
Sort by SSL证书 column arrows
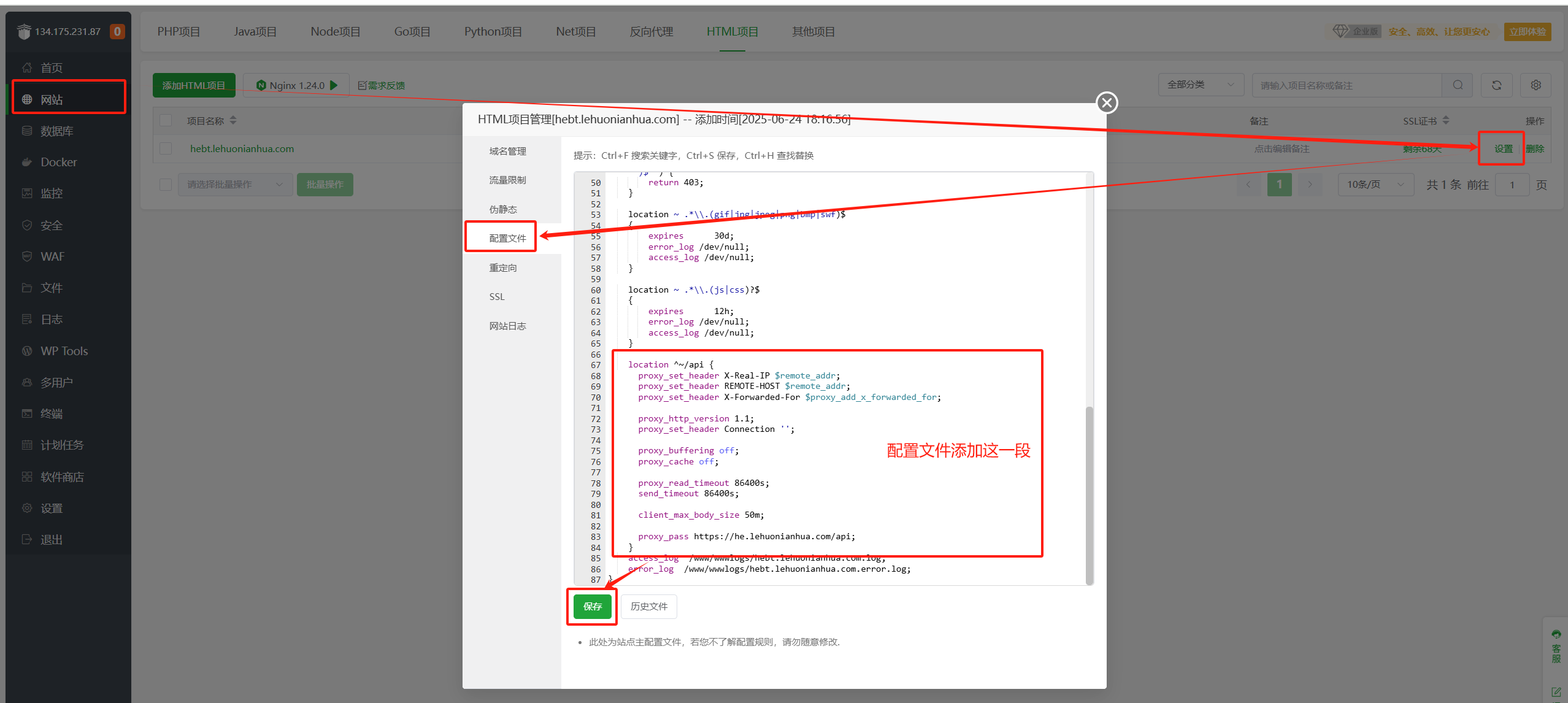coord(1446,120)
